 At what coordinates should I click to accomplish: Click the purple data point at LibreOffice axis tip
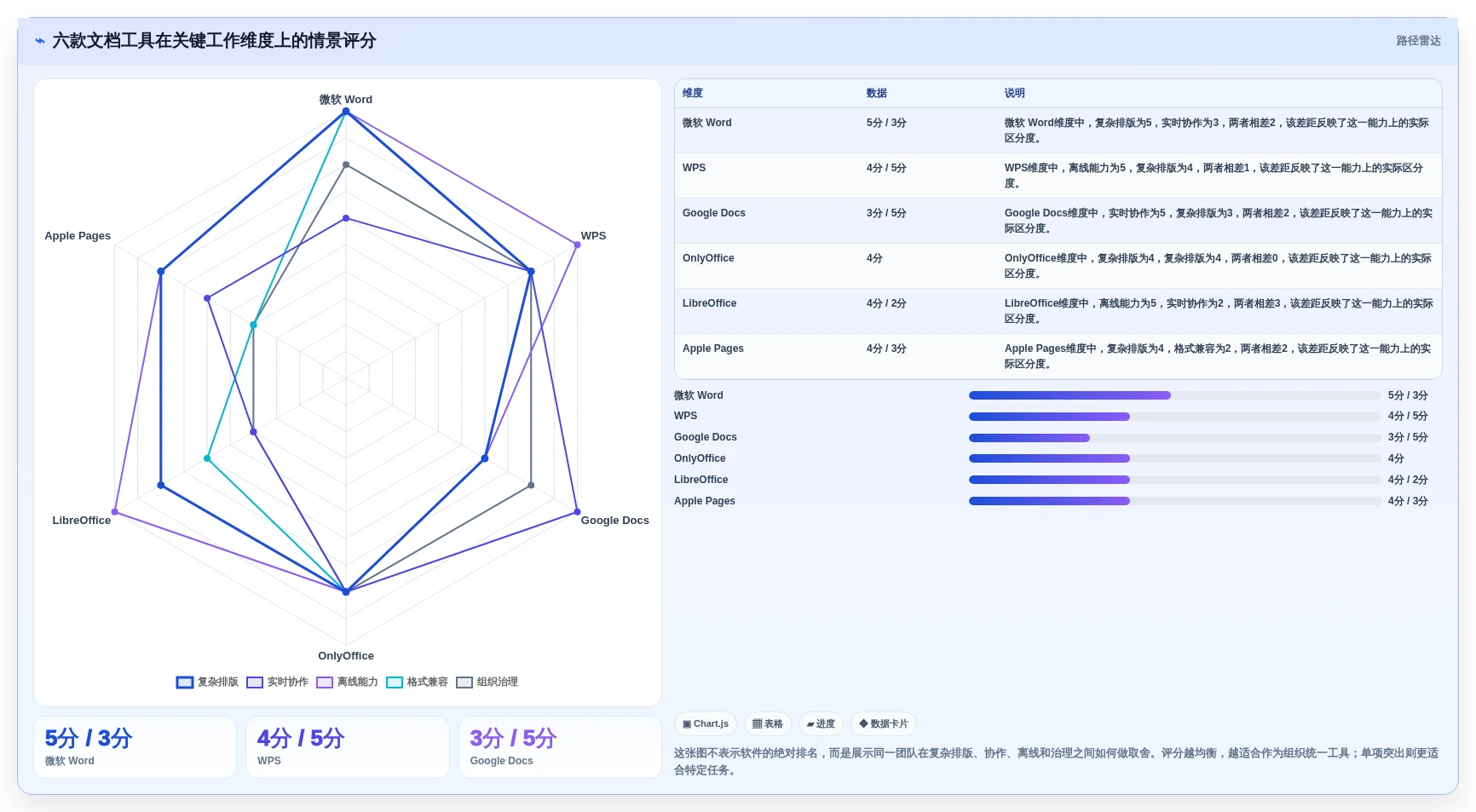[114, 512]
